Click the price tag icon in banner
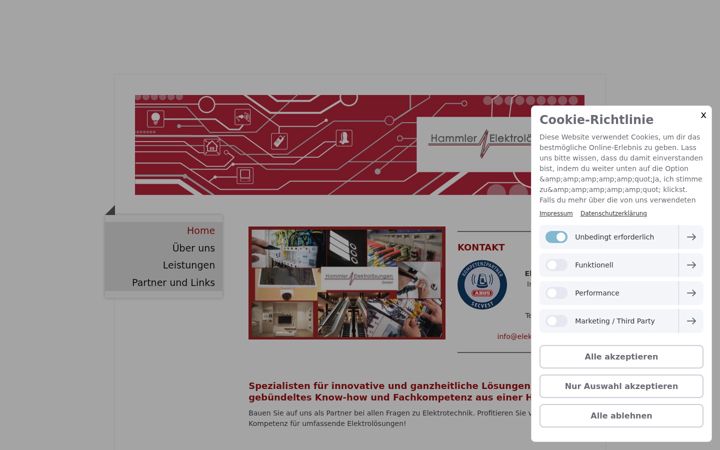The height and width of the screenshot is (450, 720). coord(279,141)
